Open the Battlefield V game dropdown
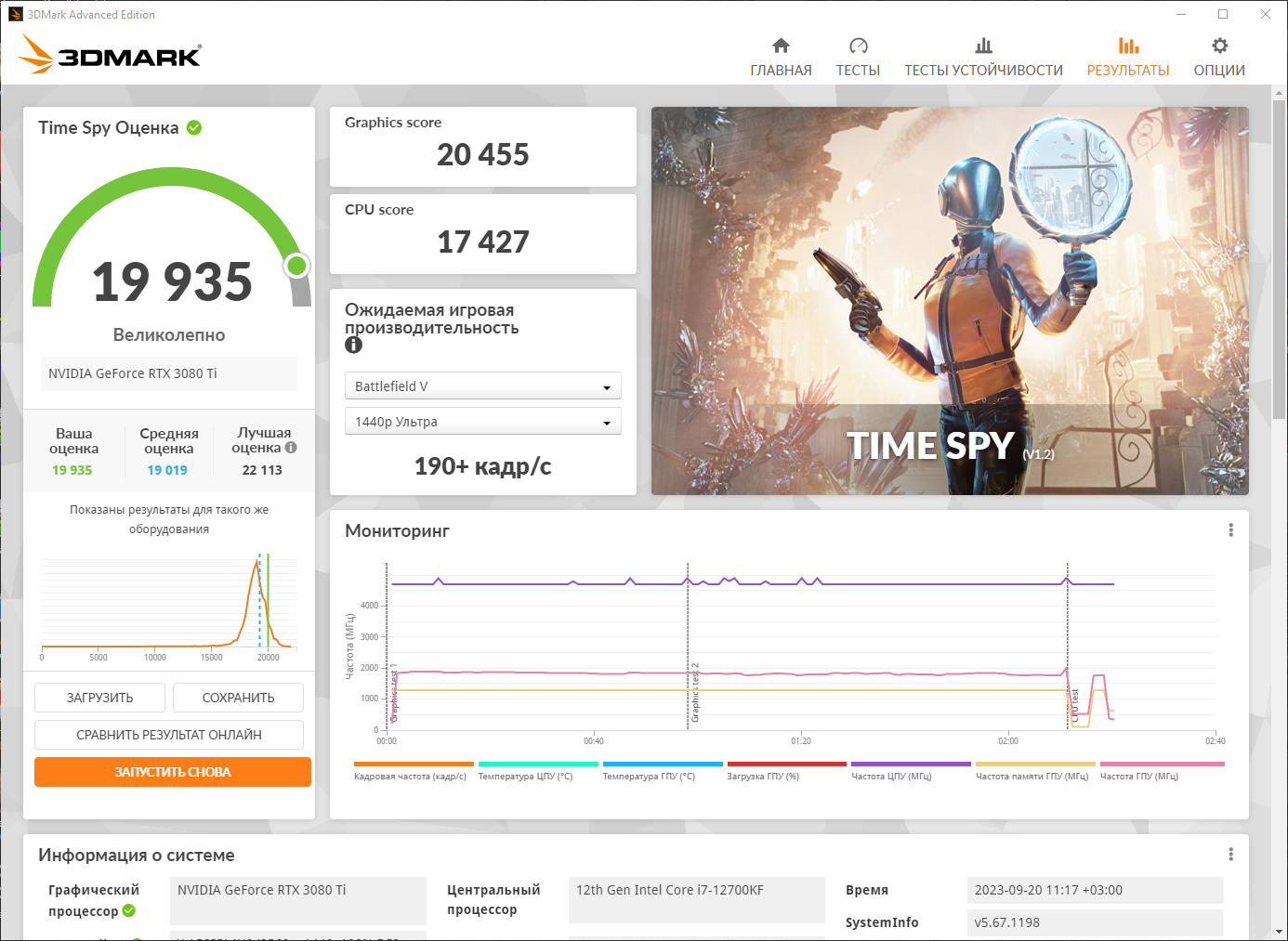This screenshot has height=941, width=1288. (x=482, y=386)
